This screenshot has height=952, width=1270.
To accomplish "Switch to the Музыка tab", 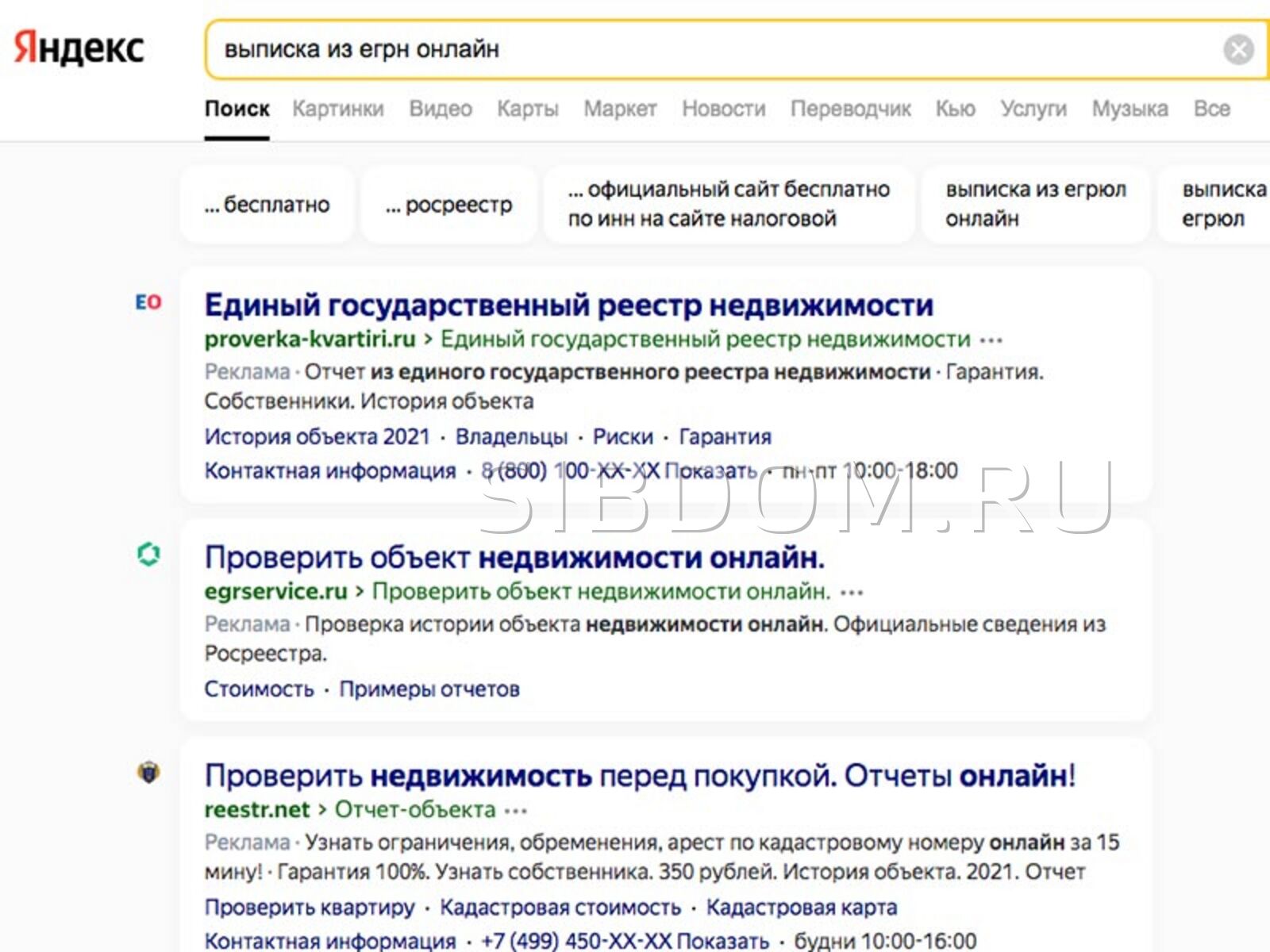I will (x=1130, y=109).
